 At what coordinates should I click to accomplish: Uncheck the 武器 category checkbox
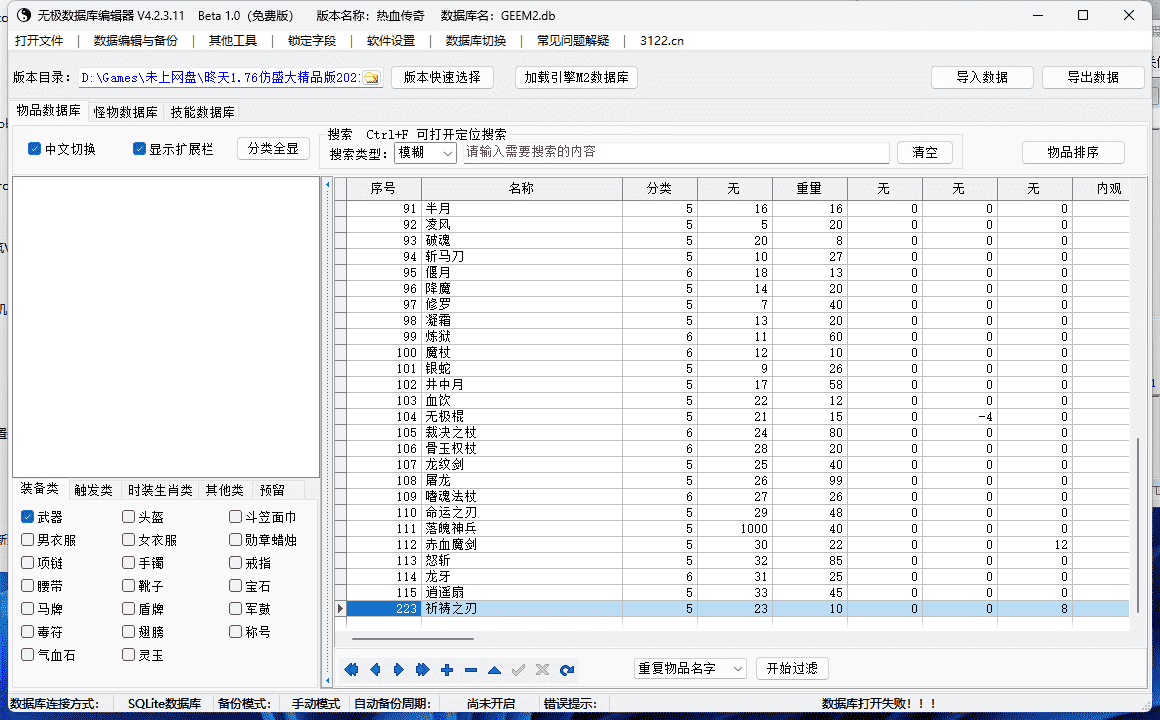(27, 517)
